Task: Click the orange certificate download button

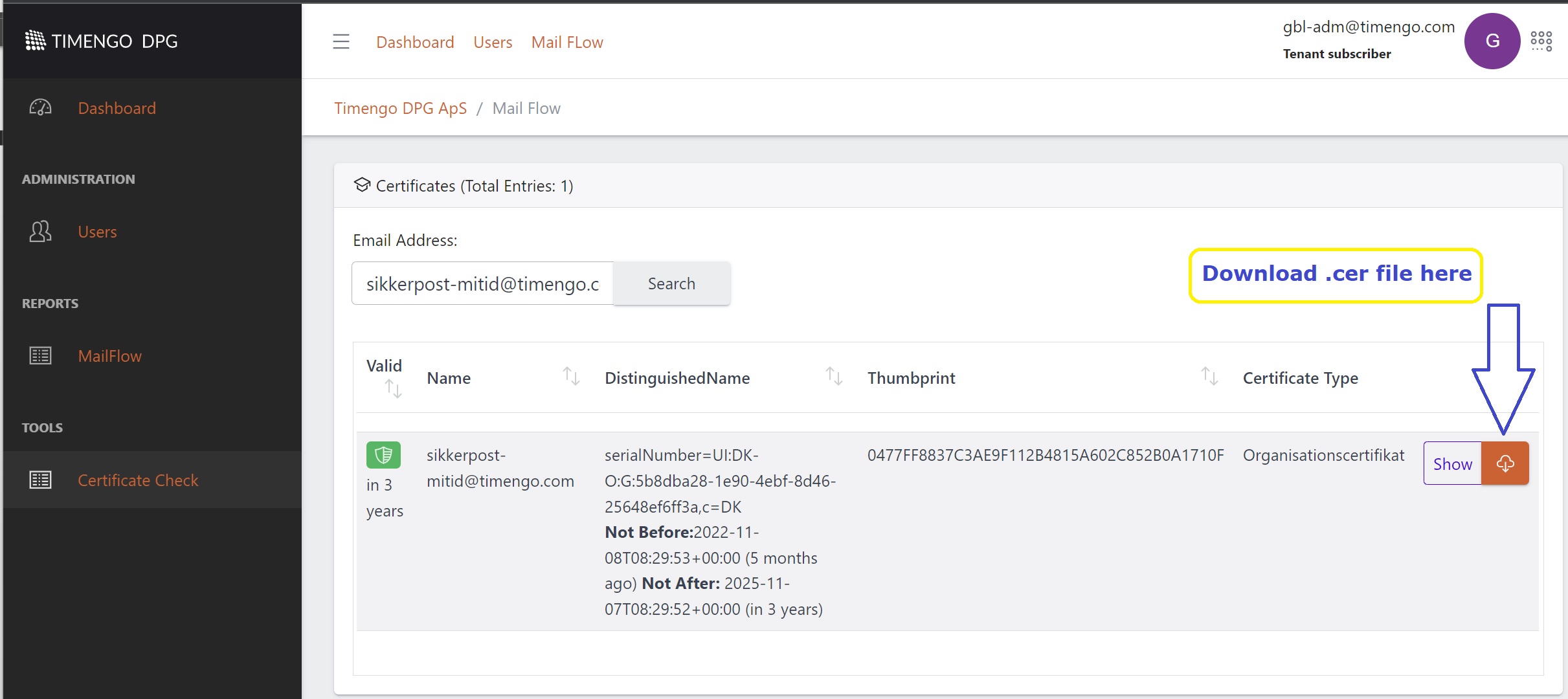Action: (1505, 463)
